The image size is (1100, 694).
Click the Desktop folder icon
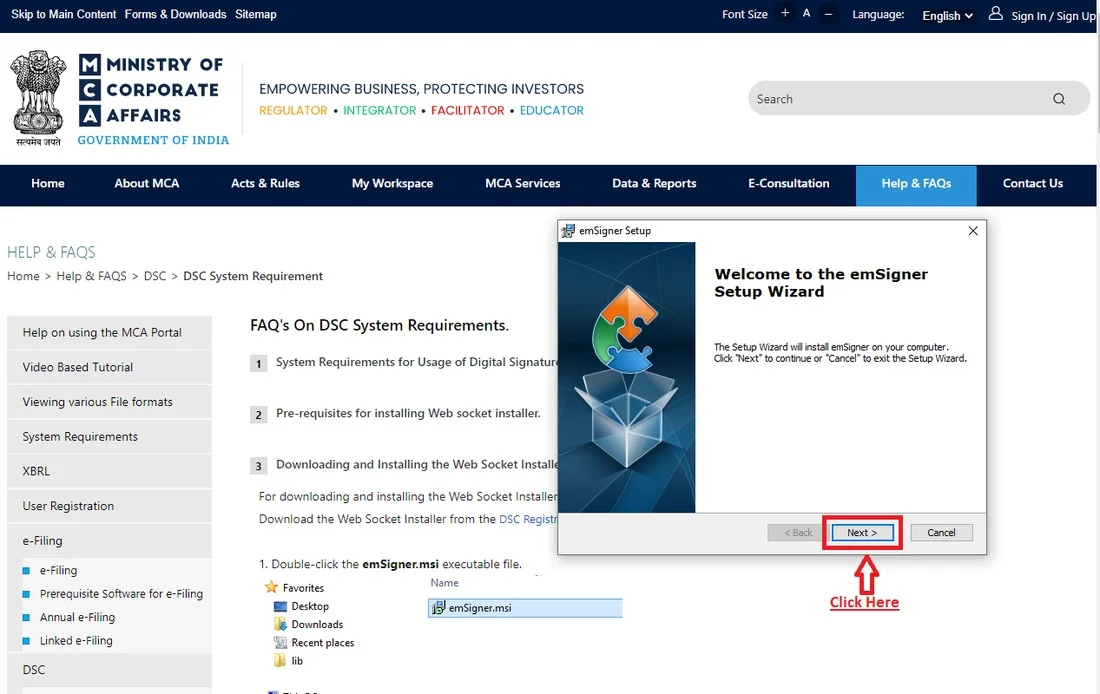pyautogui.click(x=280, y=606)
